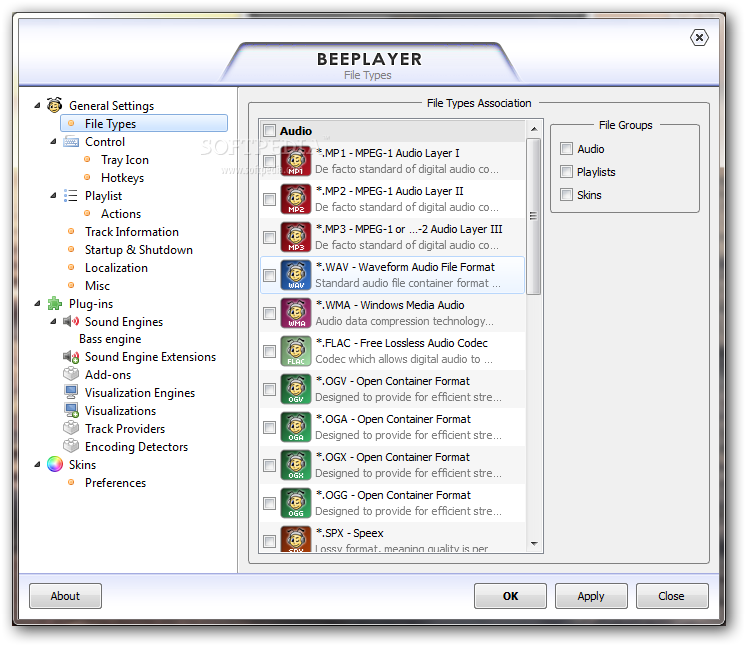746x646 pixels.
Task: Tick the *.WMA association checkbox
Action: [269, 313]
